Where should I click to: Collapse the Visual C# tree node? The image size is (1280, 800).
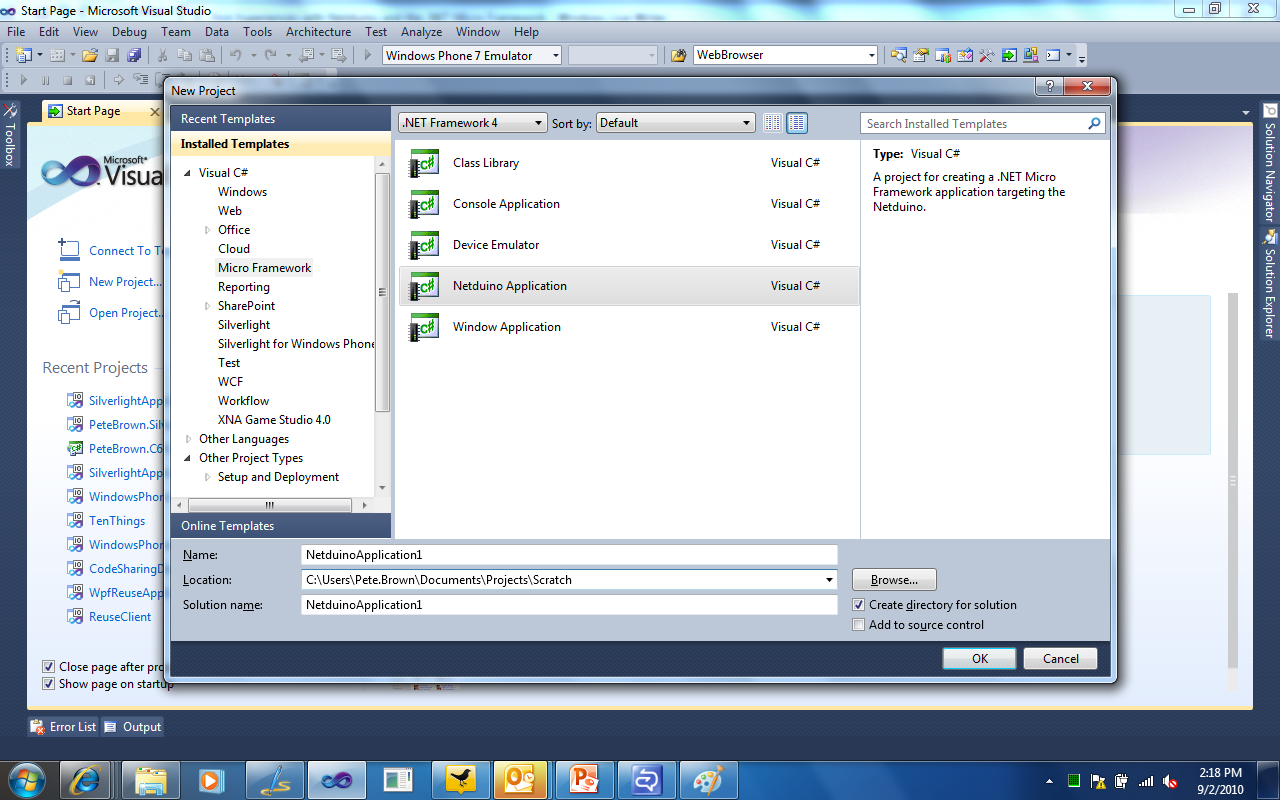coord(188,173)
